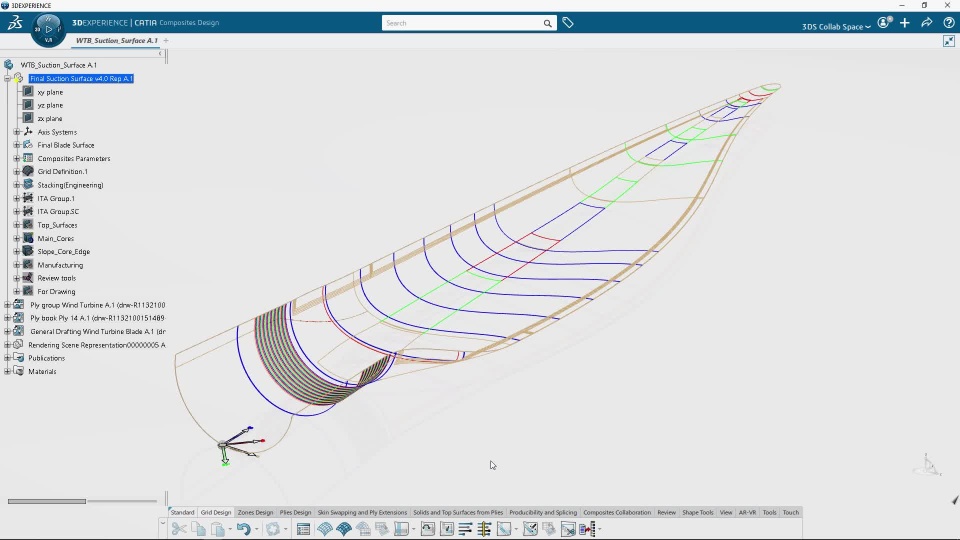This screenshot has height=540, width=960.
Task: Open Producibility and Splicing tab
Action: [x=543, y=512]
